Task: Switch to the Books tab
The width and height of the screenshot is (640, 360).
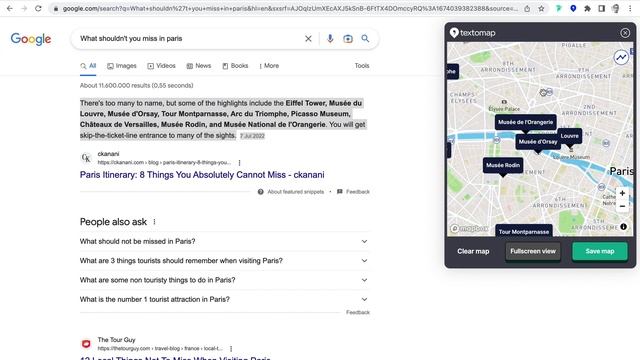Action: 235,66
